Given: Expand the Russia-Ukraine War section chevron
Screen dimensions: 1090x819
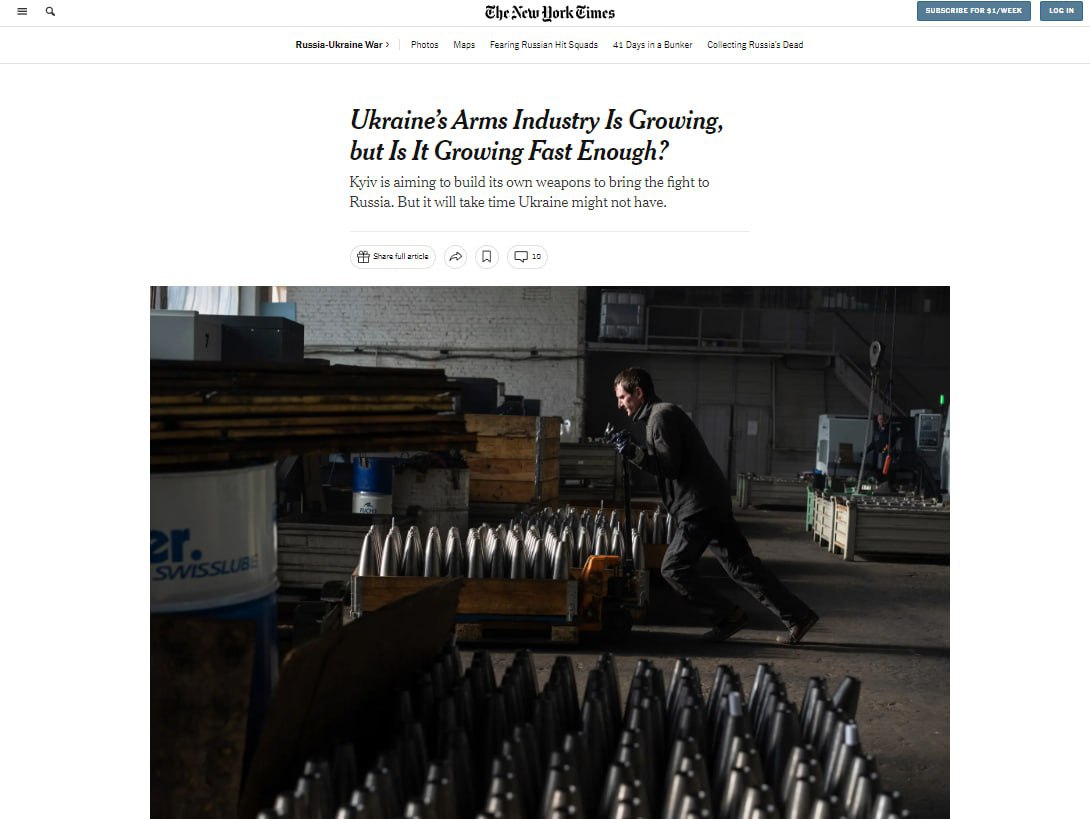Looking at the screenshot, I should pyautogui.click(x=387, y=44).
